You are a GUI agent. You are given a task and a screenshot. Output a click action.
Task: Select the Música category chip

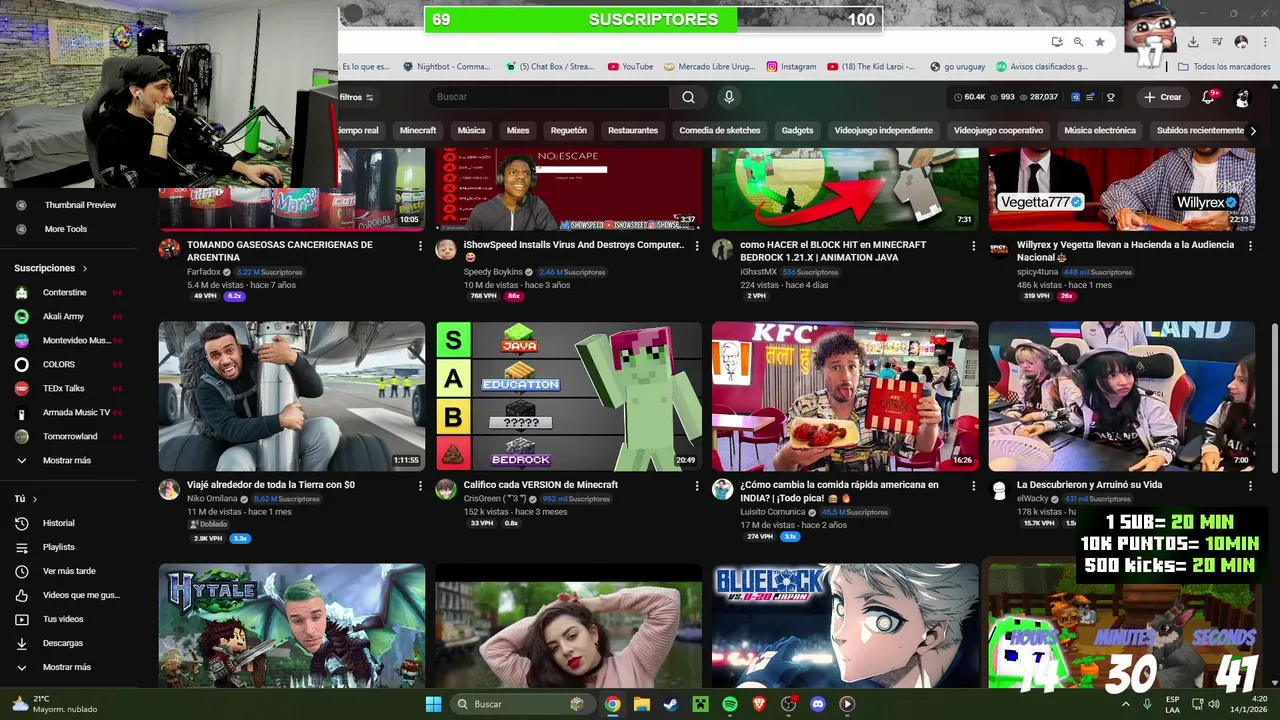coord(471,131)
